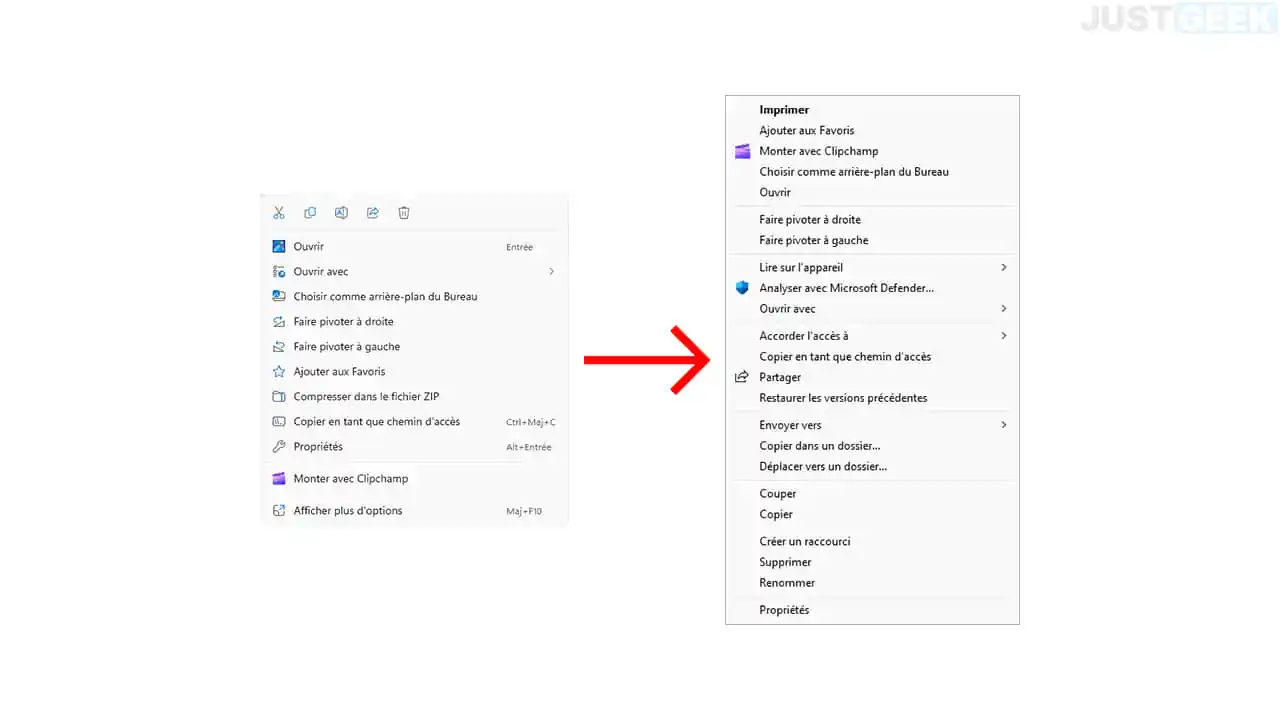This screenshot has width=1280, height=720.
Task: Click the trash can Delete icon
Action: (404, 212)
